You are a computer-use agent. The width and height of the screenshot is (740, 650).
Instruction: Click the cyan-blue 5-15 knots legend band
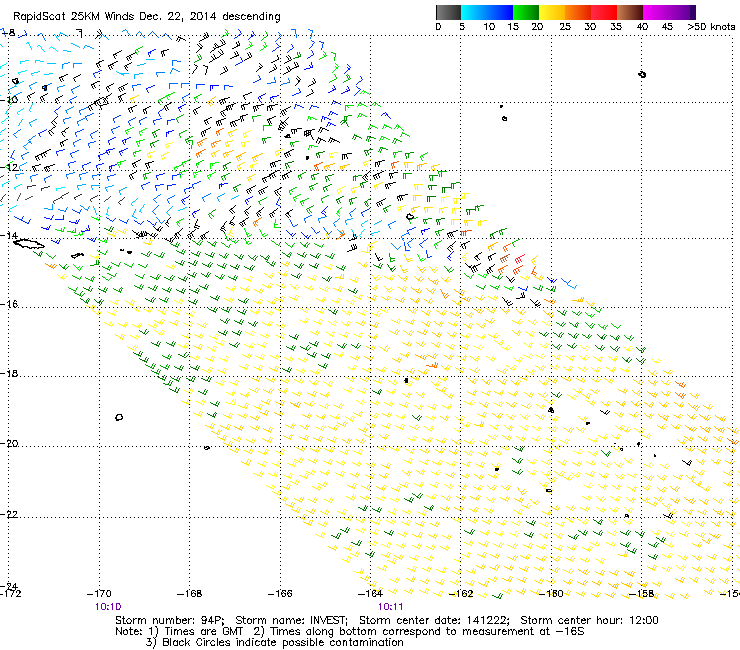pyautogui.click(x=487, y=12)
